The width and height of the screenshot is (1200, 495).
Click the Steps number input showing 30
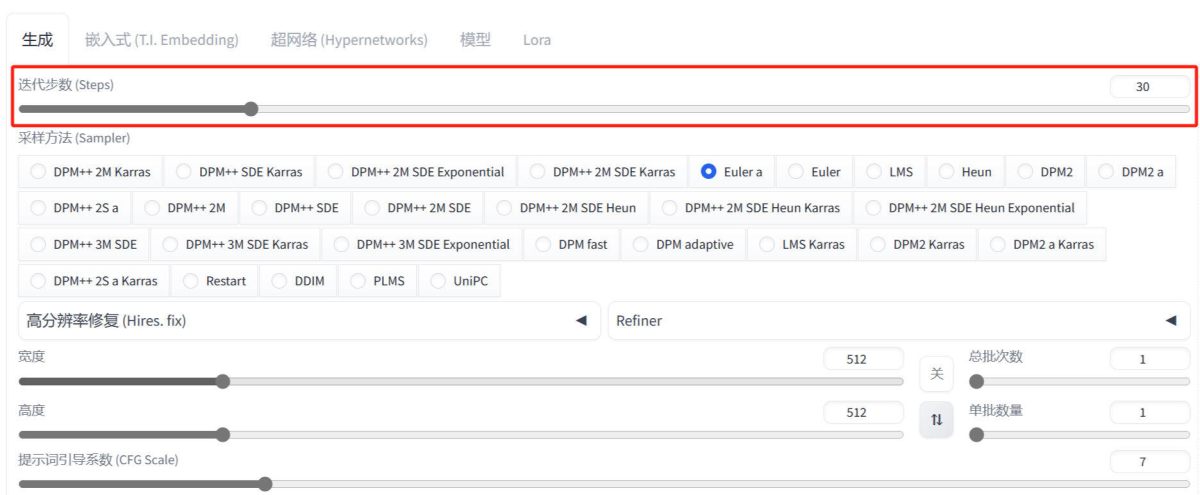[1149, 87]
